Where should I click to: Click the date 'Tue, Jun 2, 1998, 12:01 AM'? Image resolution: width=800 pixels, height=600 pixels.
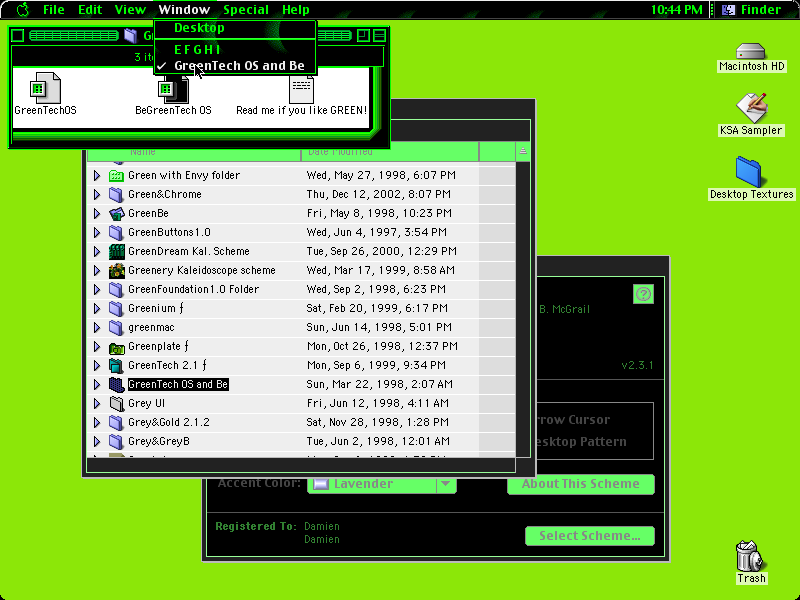point(378,441)
